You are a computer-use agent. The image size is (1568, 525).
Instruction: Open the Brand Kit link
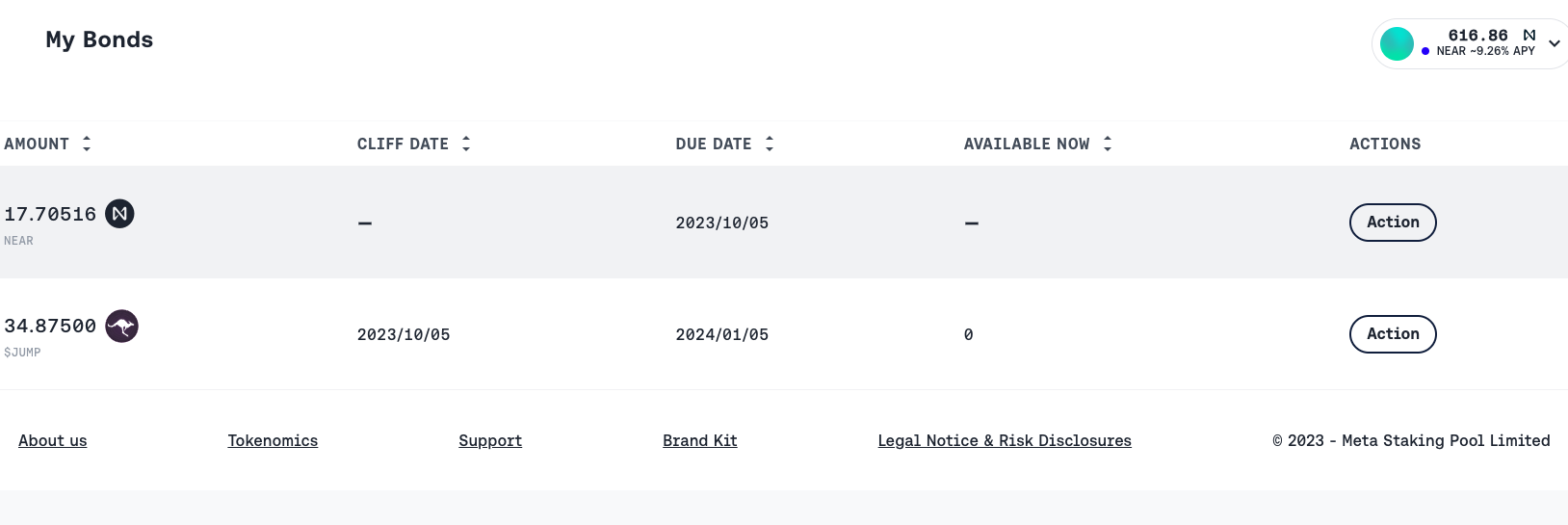700,440
